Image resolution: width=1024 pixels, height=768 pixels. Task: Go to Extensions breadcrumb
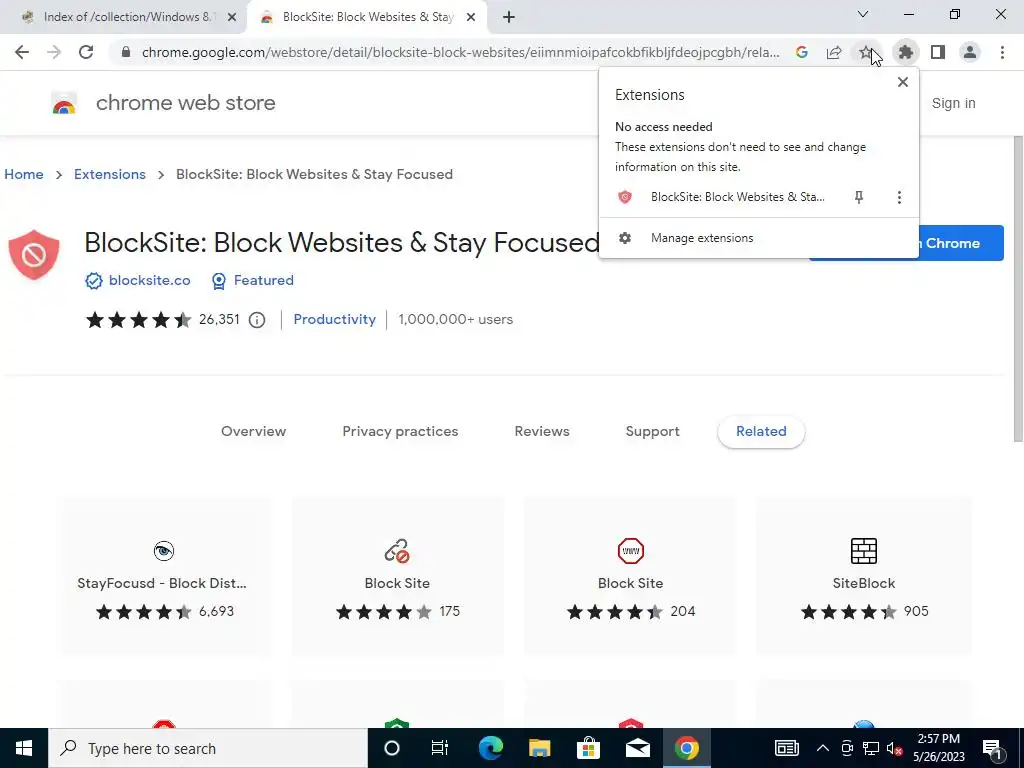point(110,174)
